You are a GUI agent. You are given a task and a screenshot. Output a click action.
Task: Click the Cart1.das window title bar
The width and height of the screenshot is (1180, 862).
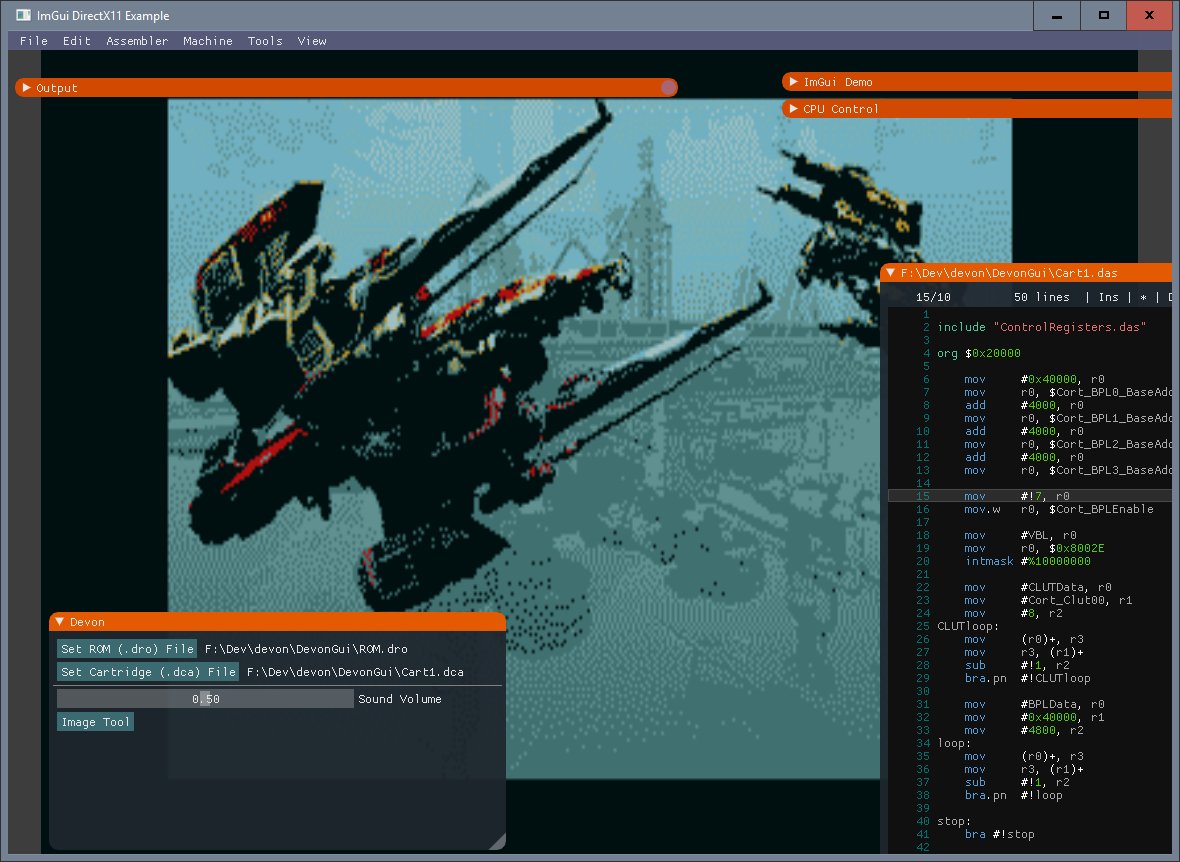tap(1026, 273)
